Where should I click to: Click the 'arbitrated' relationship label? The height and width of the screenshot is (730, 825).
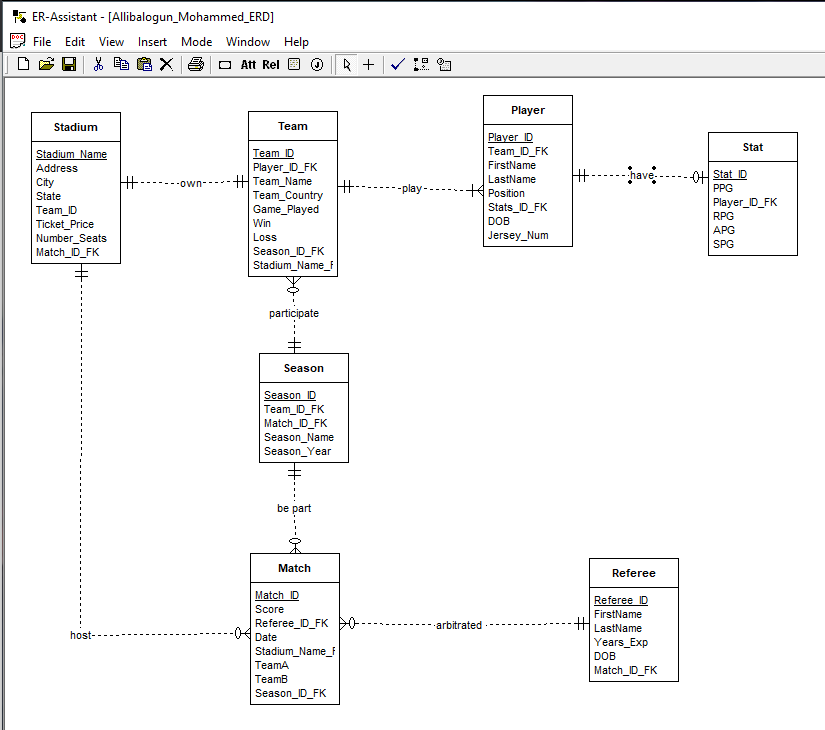[459, 625]
